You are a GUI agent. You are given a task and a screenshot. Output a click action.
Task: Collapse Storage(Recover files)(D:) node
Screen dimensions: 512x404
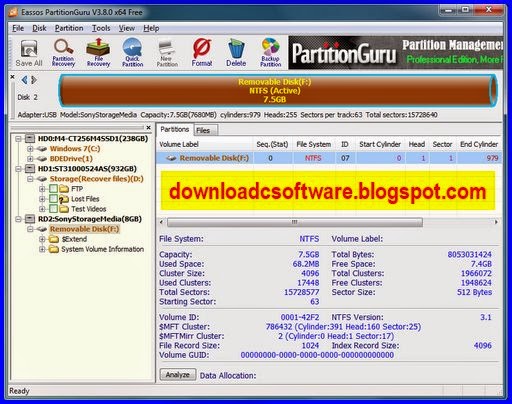click(x=30, y=179)
